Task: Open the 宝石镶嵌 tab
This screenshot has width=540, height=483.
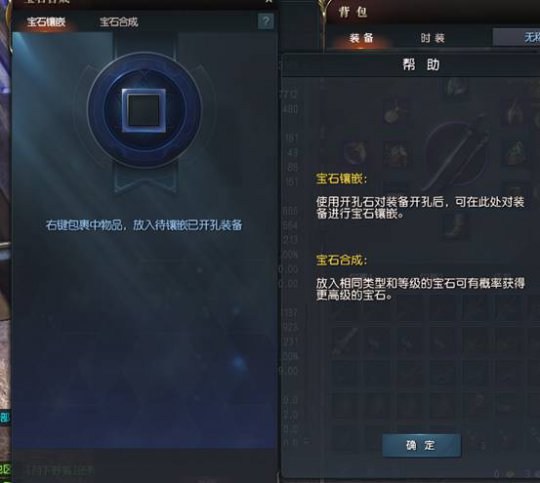Action: (x=46, y=22)
